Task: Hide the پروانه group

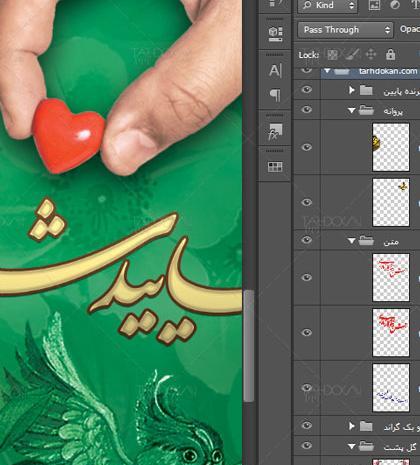Action: tap(307, 110)
